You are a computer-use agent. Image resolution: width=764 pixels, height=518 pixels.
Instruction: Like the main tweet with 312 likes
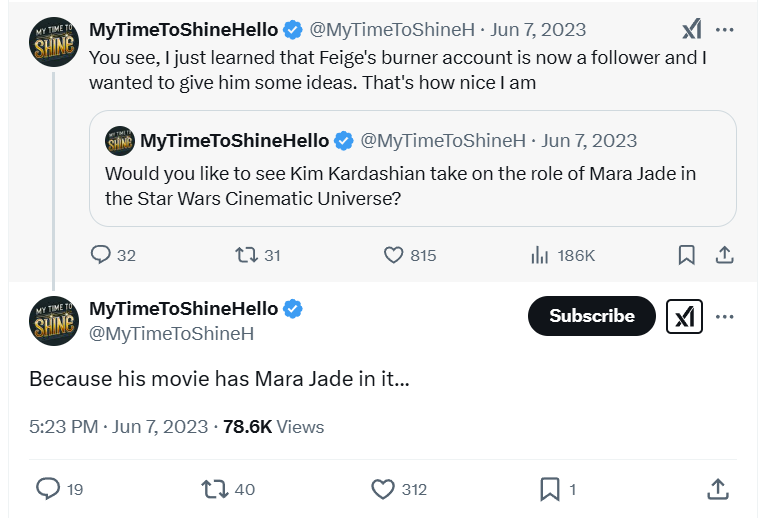pyautogui.click(x=384, y=488)
